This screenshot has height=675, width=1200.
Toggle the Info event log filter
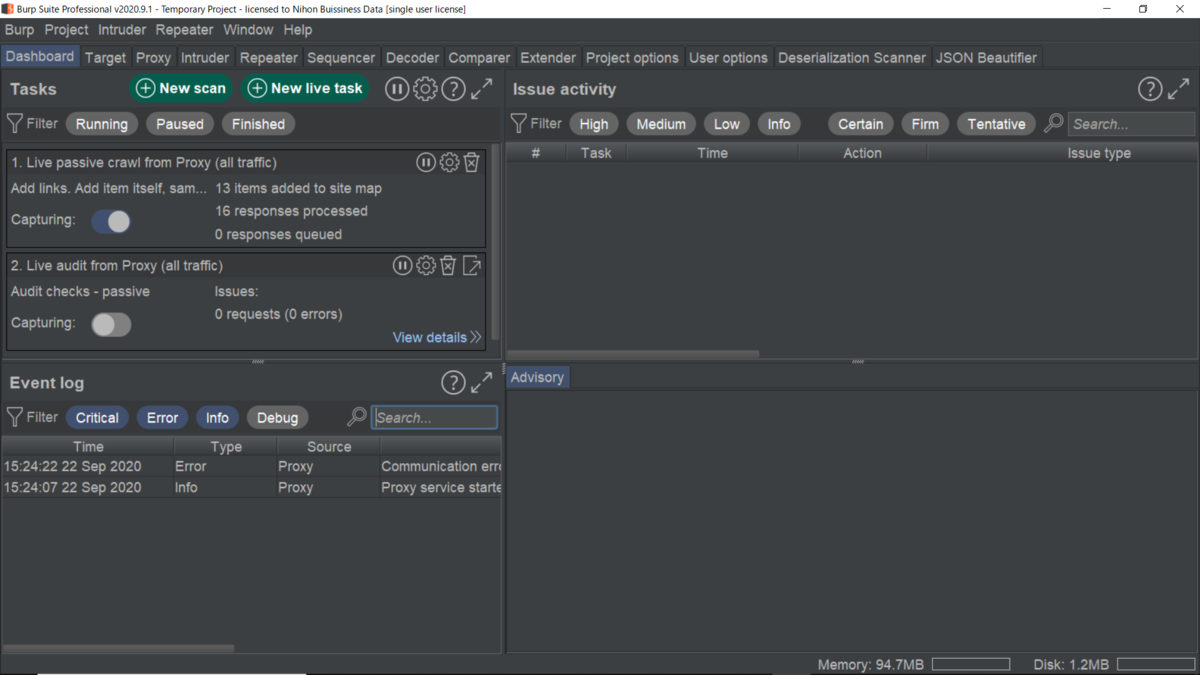click(217, 418)
